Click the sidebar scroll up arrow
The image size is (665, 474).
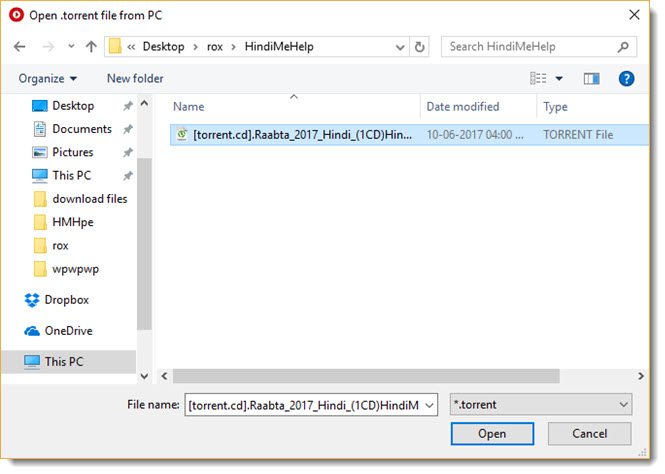pos(144,103)
